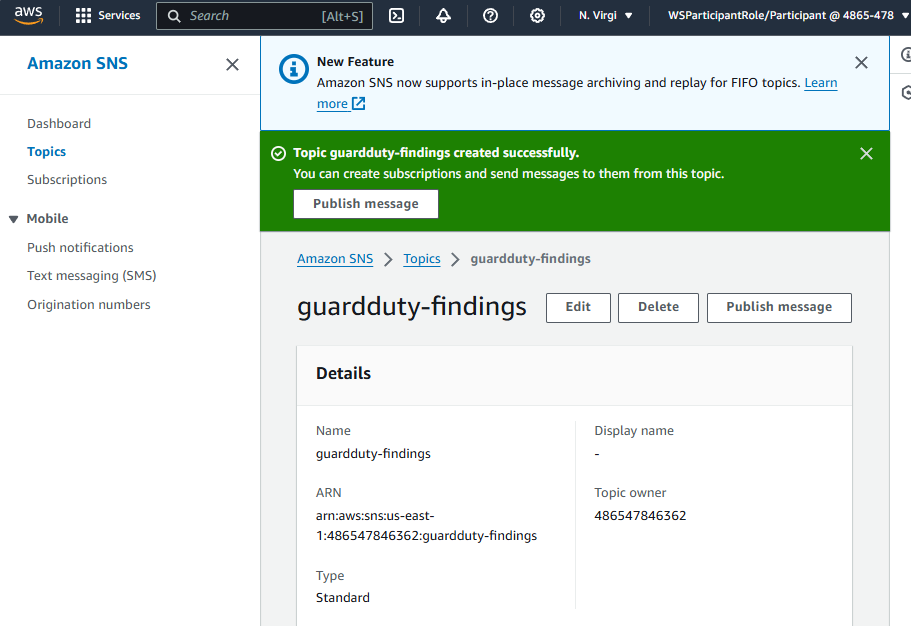The height and width of the screenshot is (626, 911).
Task: Click the guardduty-findings breadcrumb text
Action: pos(530,259)
